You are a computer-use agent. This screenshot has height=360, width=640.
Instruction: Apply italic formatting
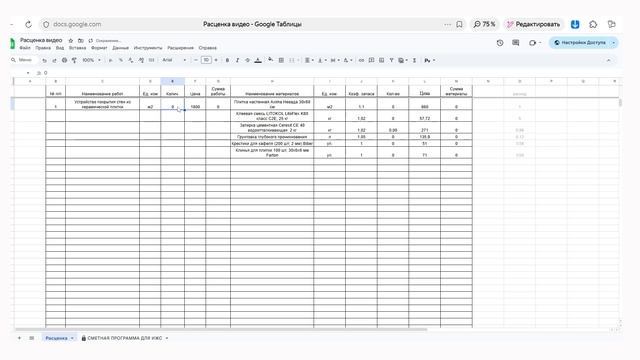237,60
